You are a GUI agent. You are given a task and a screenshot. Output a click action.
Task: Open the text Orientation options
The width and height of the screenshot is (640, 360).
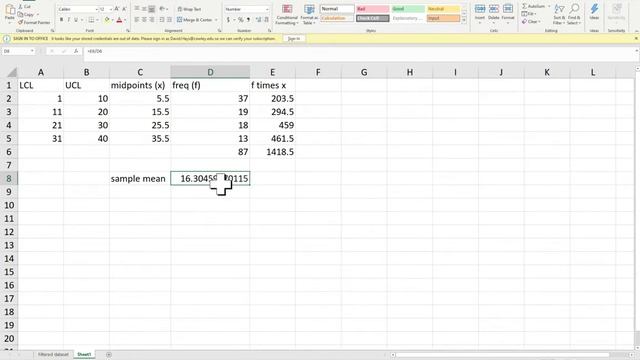[163, 9]
